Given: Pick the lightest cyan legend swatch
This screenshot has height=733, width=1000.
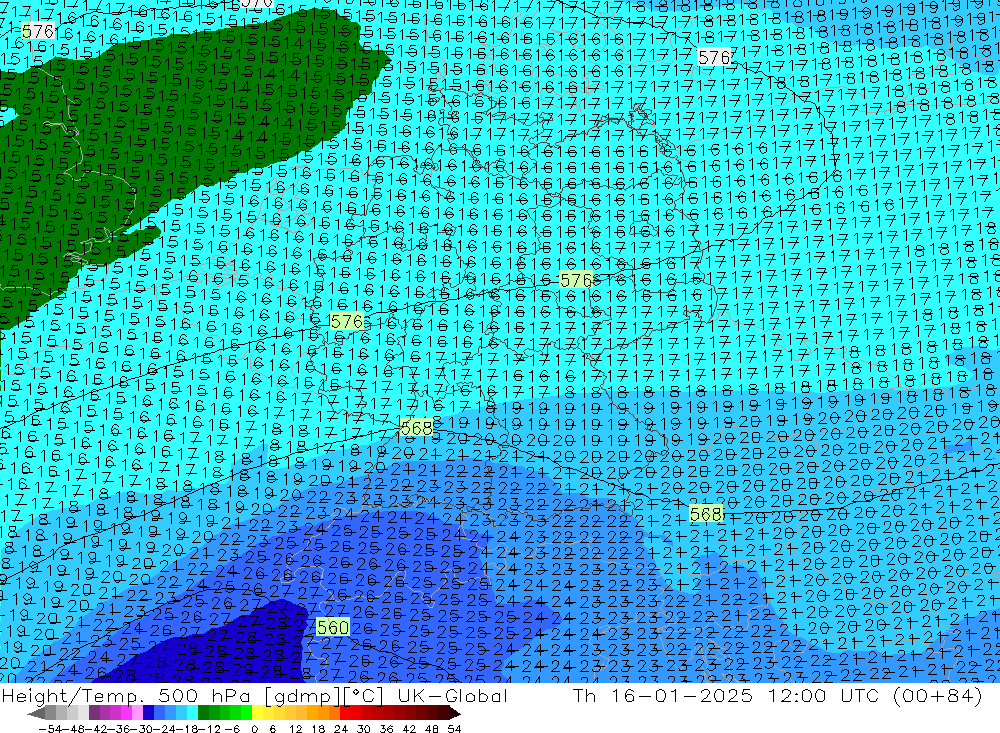Looking at the screenshot, I should pyautogui.click(x=192, y=713).
